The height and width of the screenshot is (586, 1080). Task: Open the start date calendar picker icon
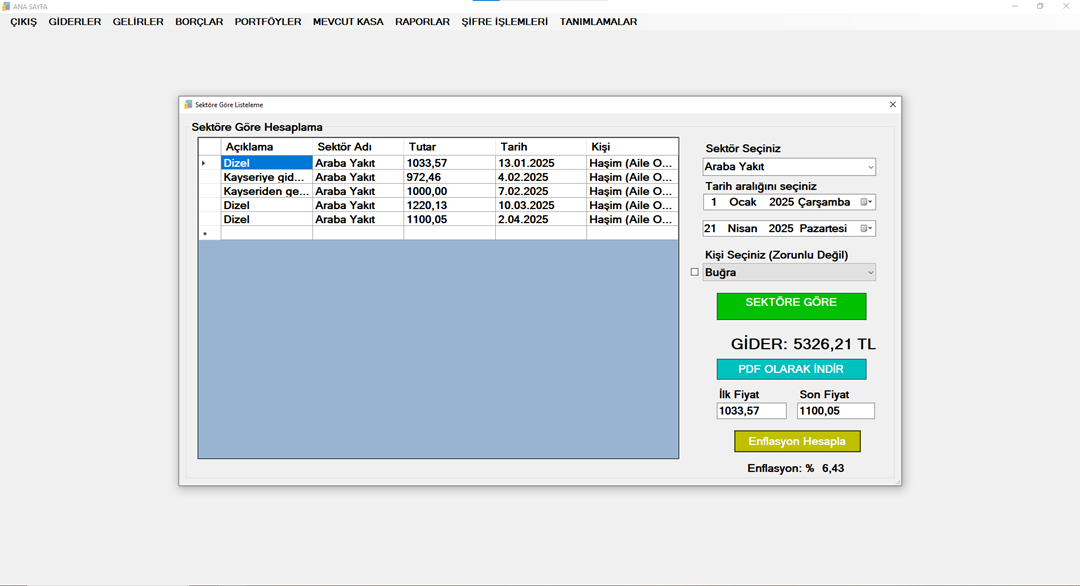tap(866, 202)
